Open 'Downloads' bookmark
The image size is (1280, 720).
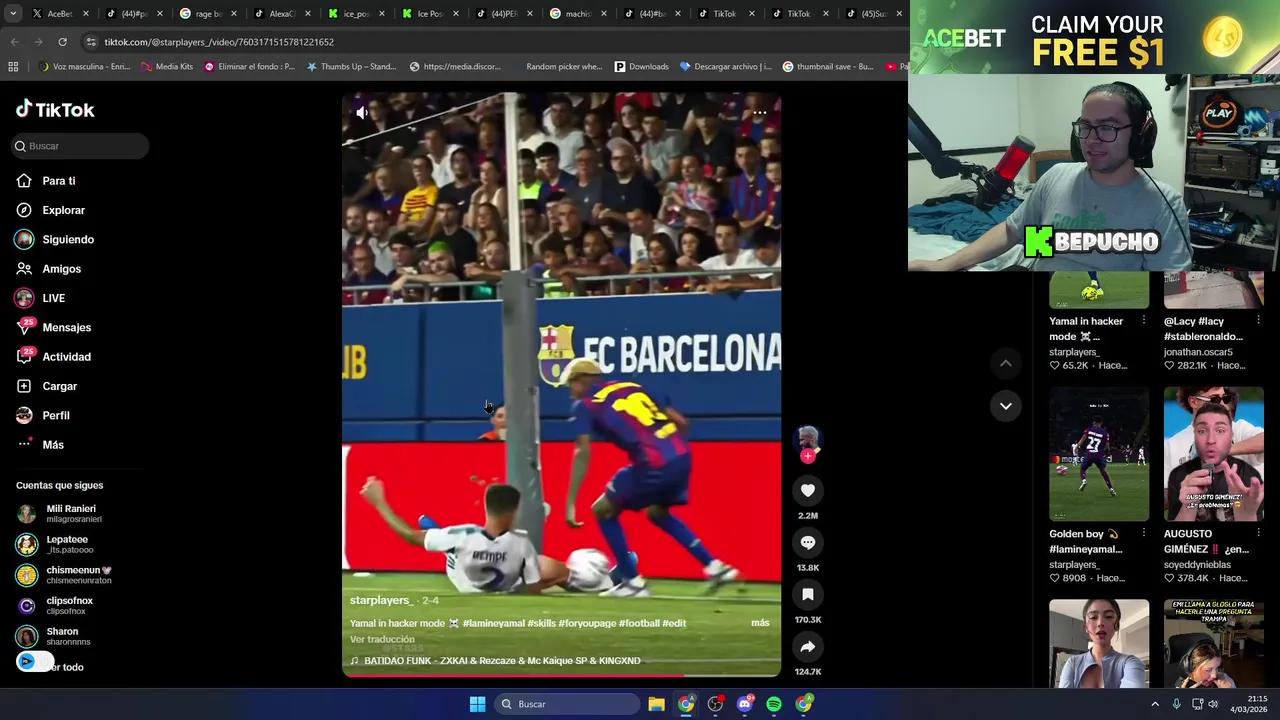click(x=641, y=67)
